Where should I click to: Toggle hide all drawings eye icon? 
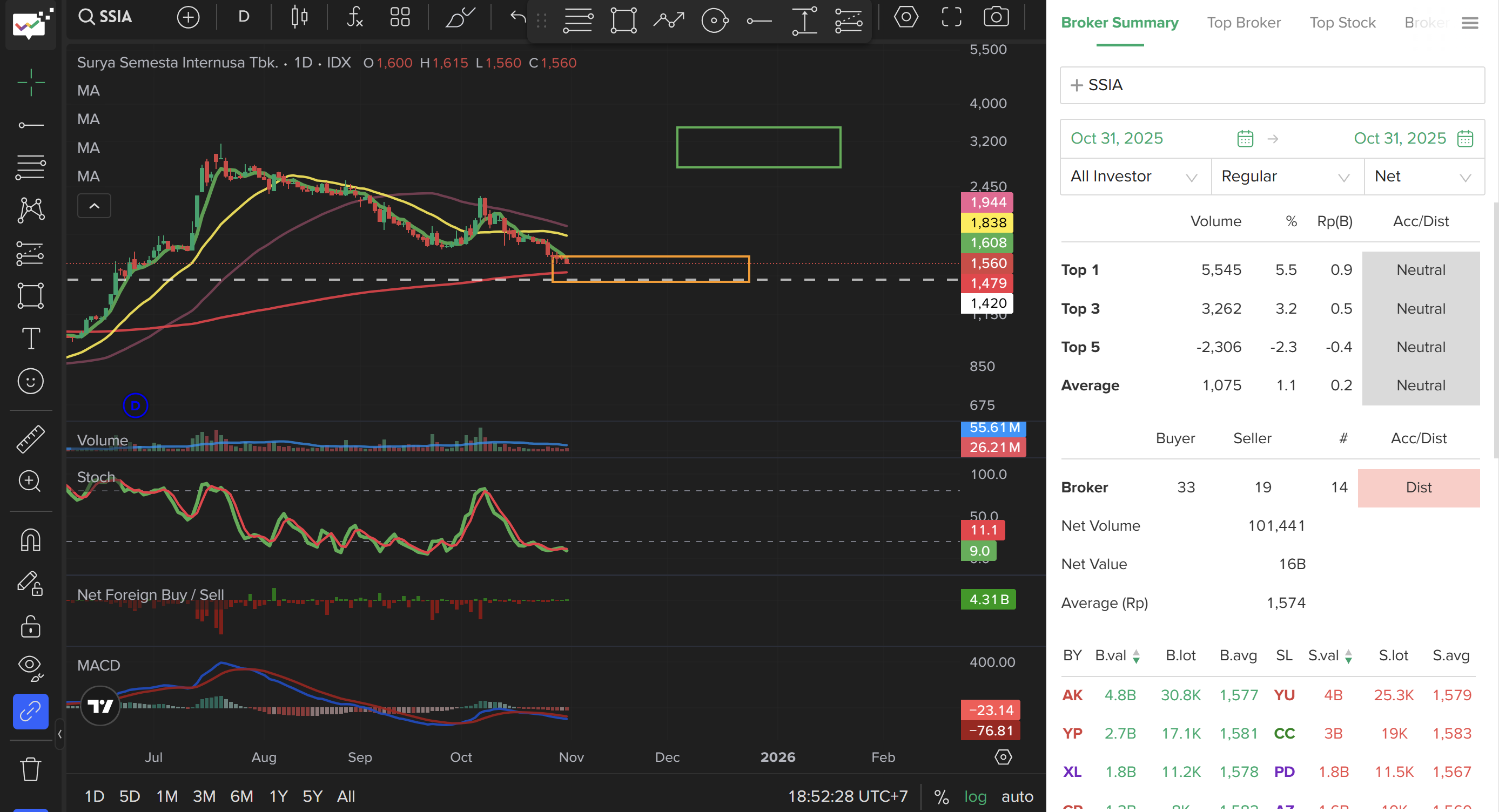pyautogui.click(x=30, y=667)
